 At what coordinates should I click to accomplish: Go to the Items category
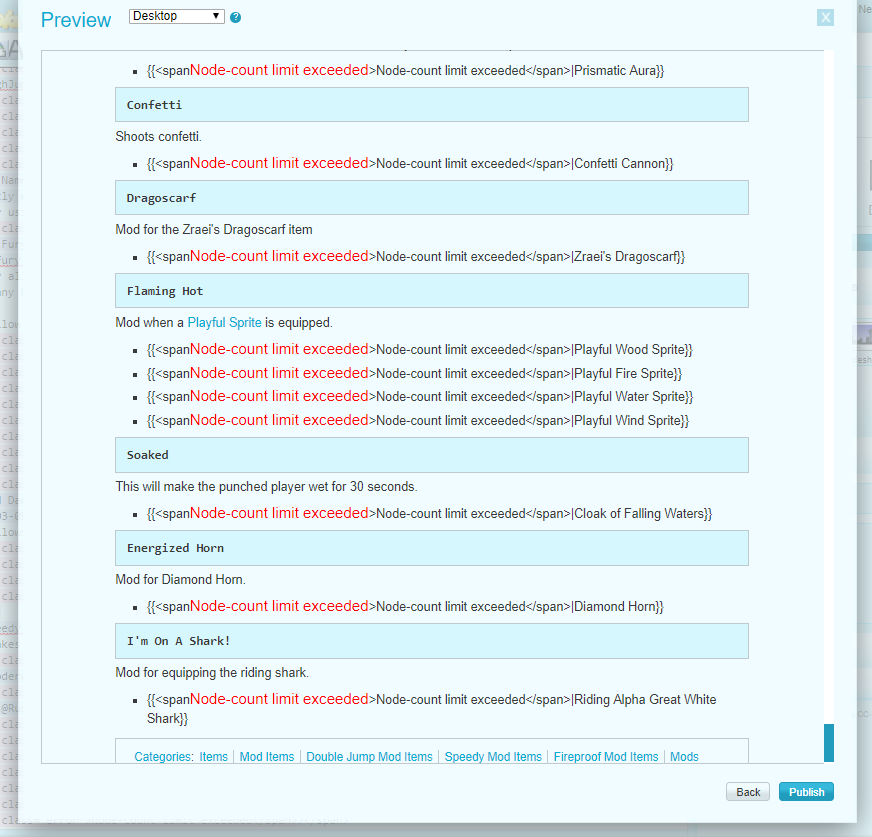pos(214,757)
